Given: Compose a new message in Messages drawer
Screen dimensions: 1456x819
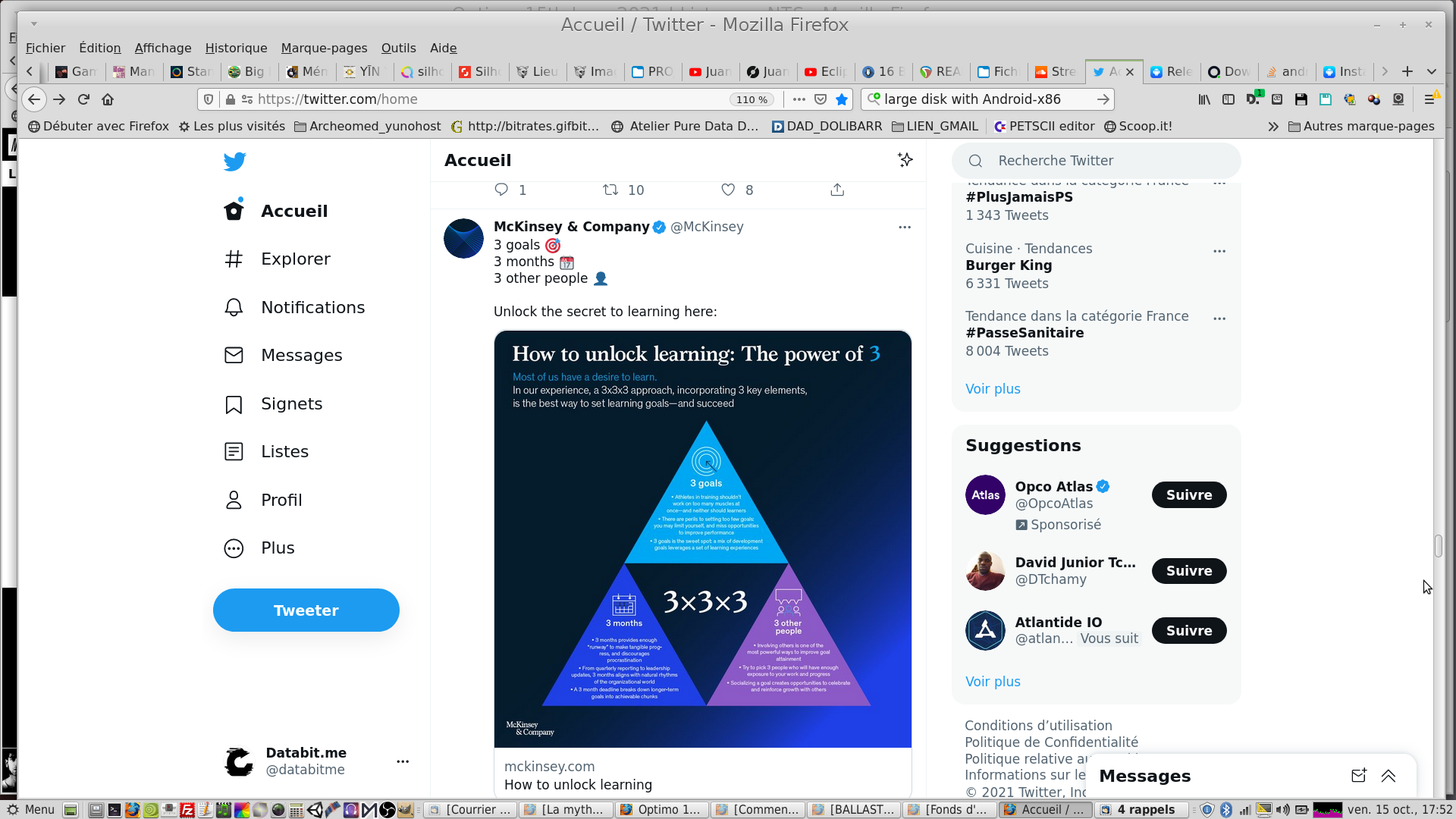Looking at the screenshot, I should (1358, 775).
